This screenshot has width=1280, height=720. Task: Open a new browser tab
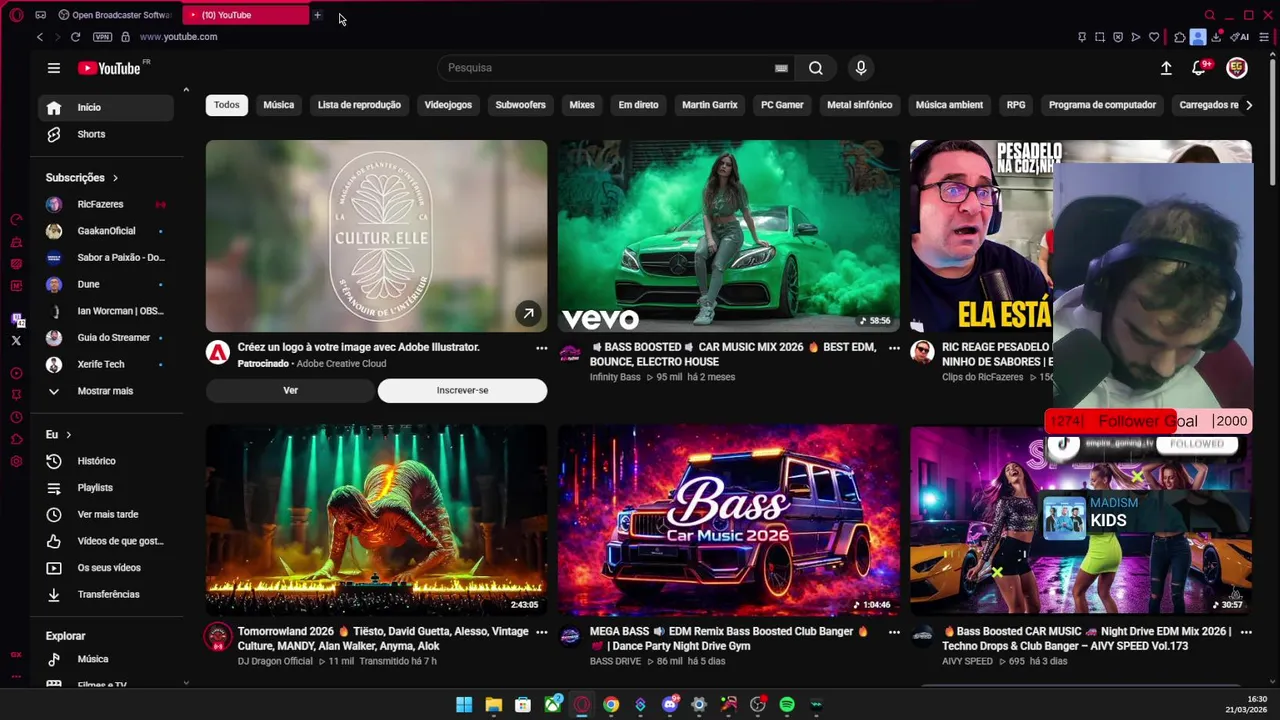coord(317,15)
